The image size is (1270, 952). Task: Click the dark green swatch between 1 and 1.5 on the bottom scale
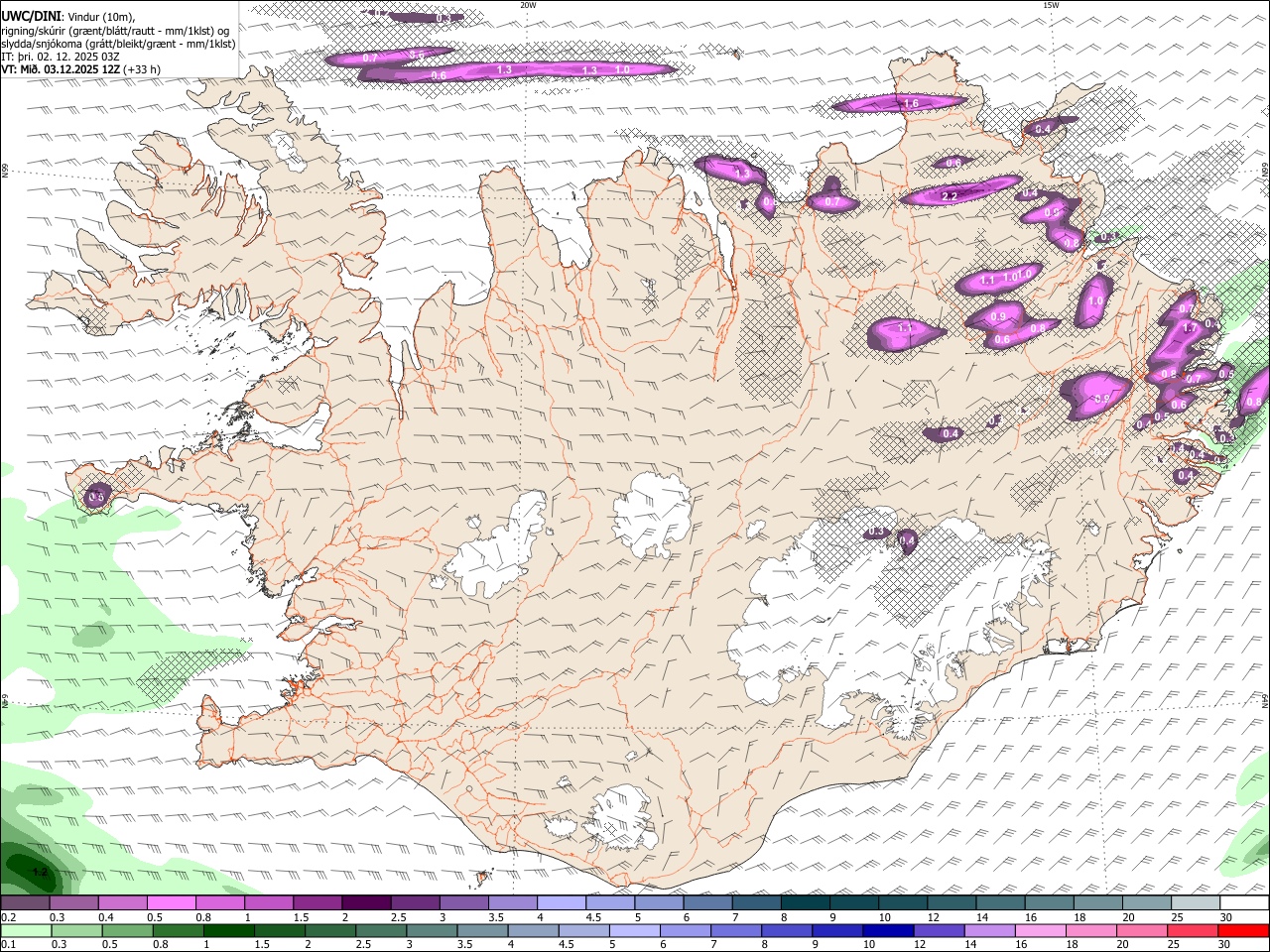[228, 931]
